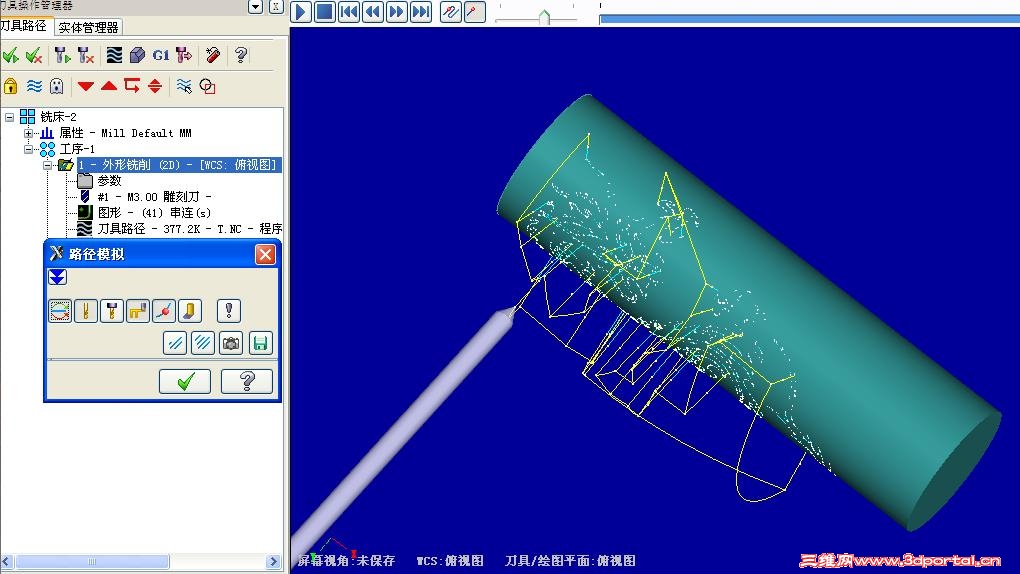
Task: Expand 路径模拟 dialog options double-arrow
Action: [x=57, y=277]
